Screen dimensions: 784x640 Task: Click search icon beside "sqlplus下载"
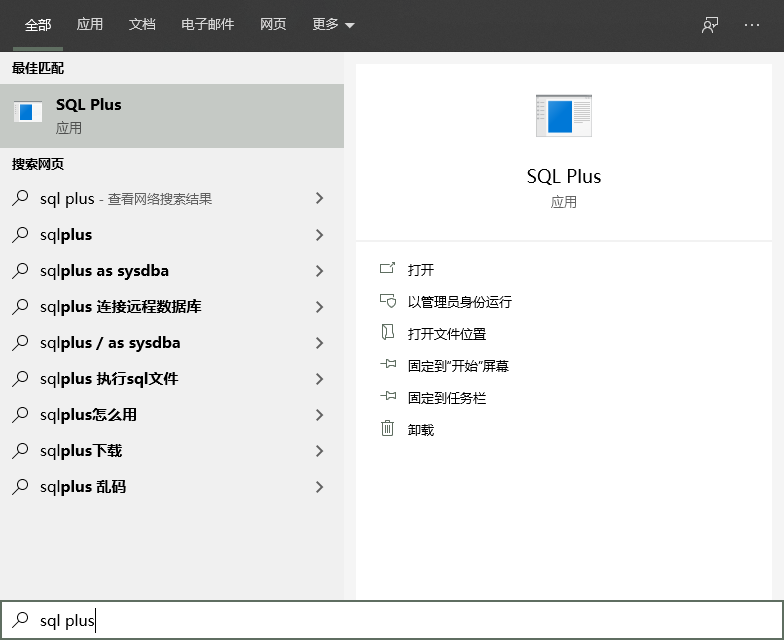(x=20, y=450)
